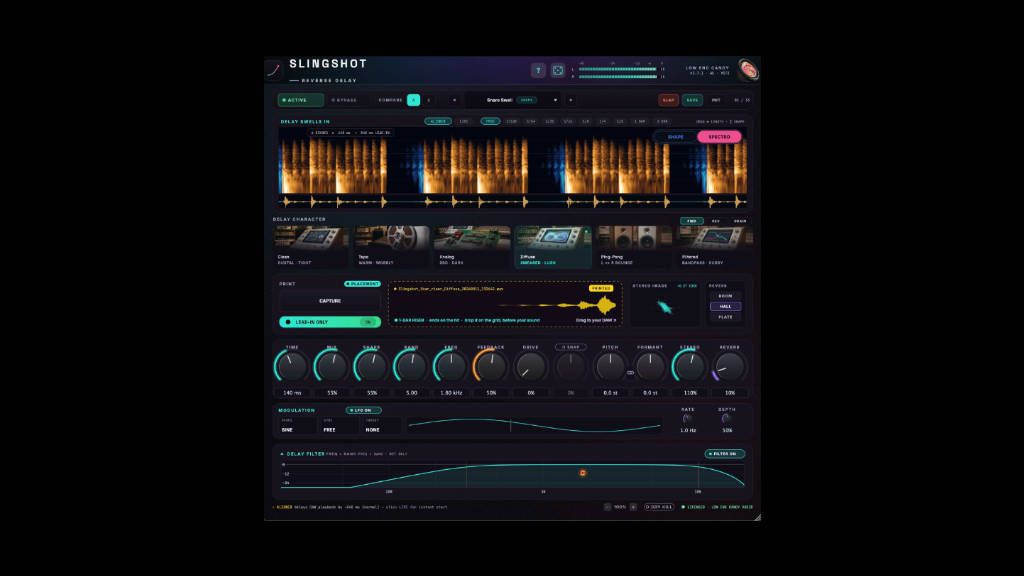The height and width of the screenshot is (576, 1024).
Task: Click the PRINTED badge in clip area
Action: pos(601,288)
